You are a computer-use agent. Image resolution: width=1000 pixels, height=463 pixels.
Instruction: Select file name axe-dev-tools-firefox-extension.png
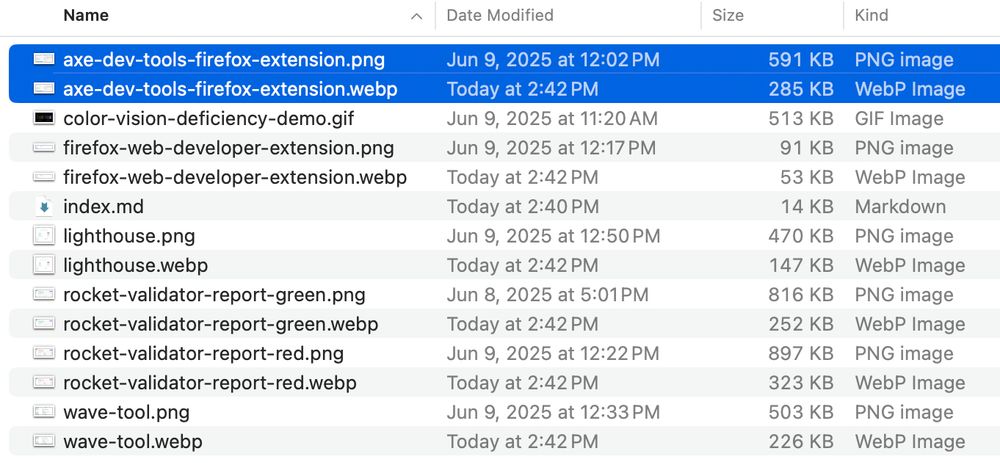point(224,59)
